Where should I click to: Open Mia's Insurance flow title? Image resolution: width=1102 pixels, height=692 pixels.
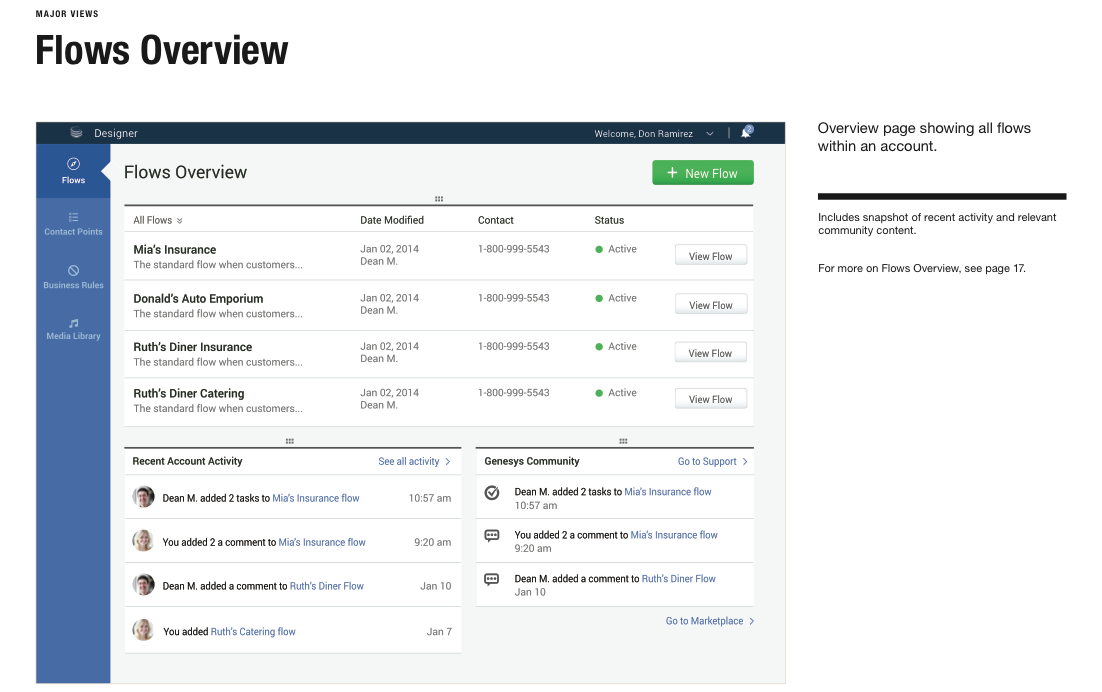(175, 249)
